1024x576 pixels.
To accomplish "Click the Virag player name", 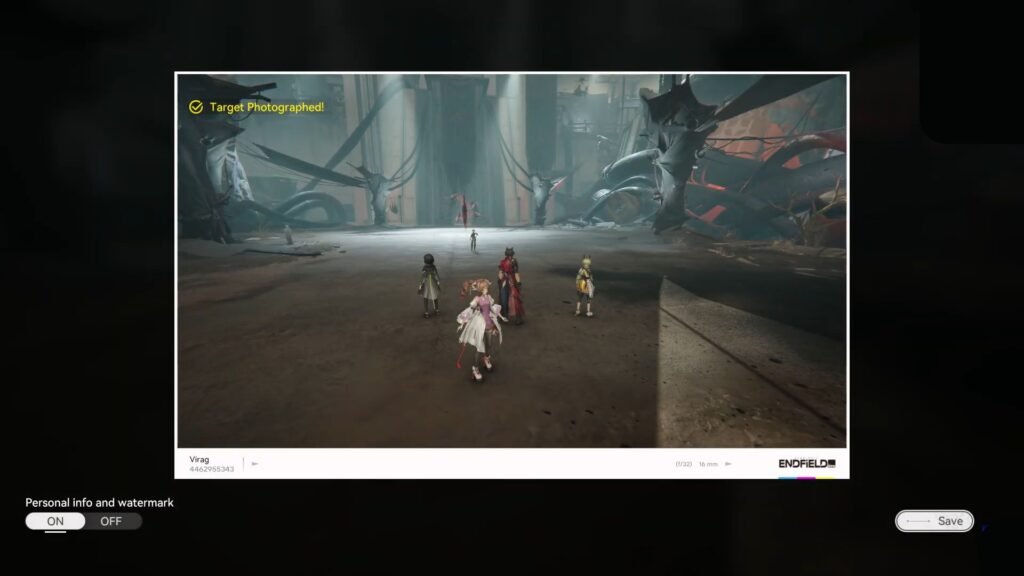I will pos(200,459).
